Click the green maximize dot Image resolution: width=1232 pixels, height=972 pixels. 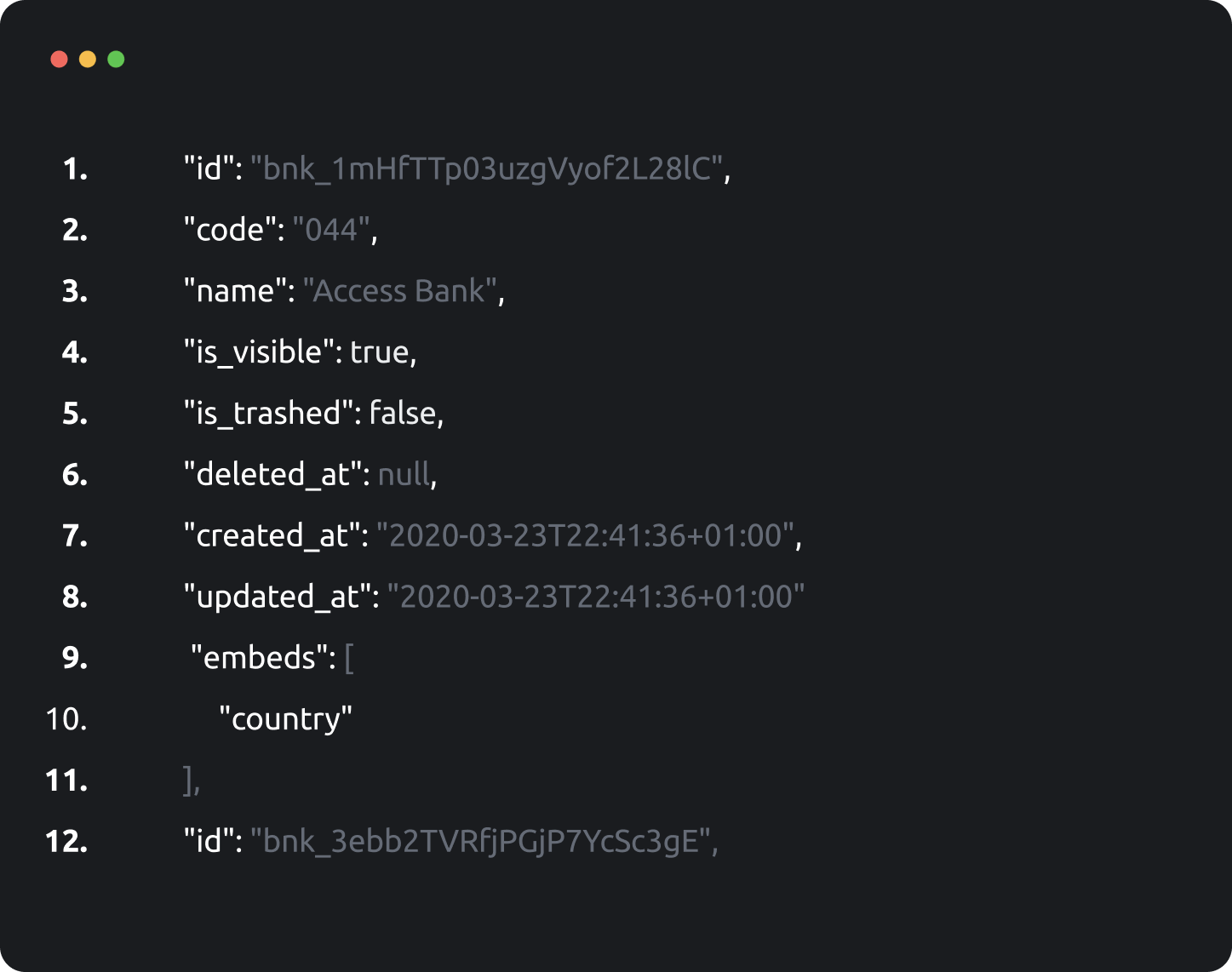point(116,59)
